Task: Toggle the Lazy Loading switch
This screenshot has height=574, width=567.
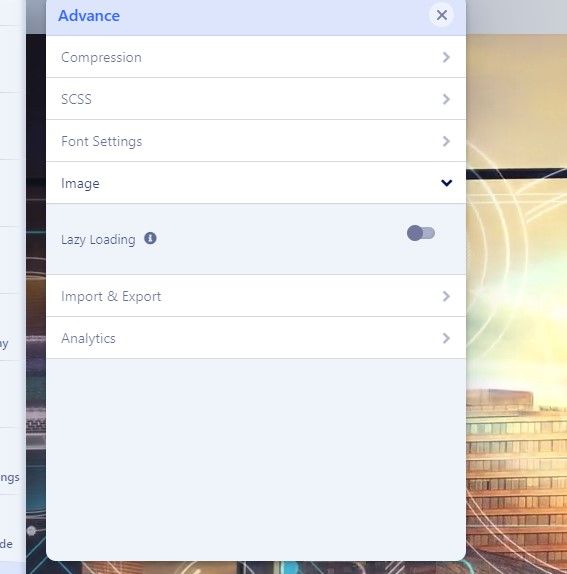Action: pyautogui.click(x=421, y=233)
